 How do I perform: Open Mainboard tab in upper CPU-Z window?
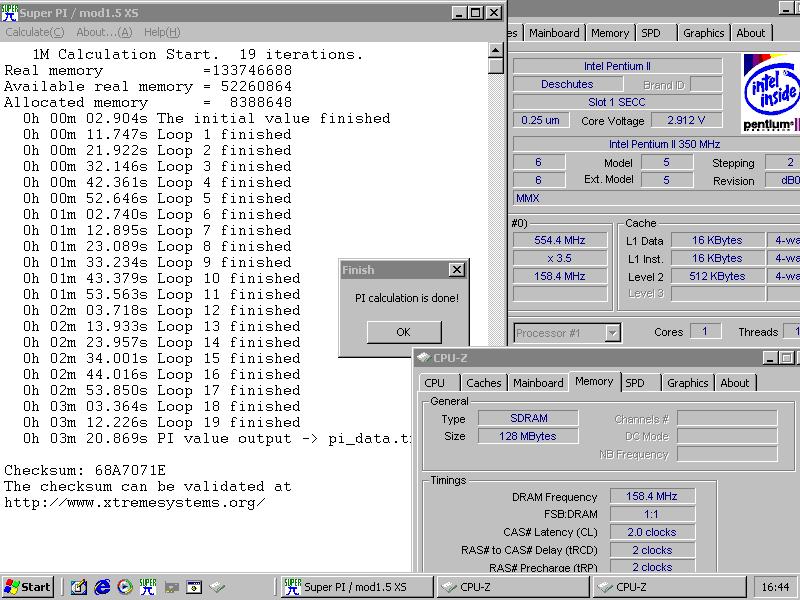(554, 33)
